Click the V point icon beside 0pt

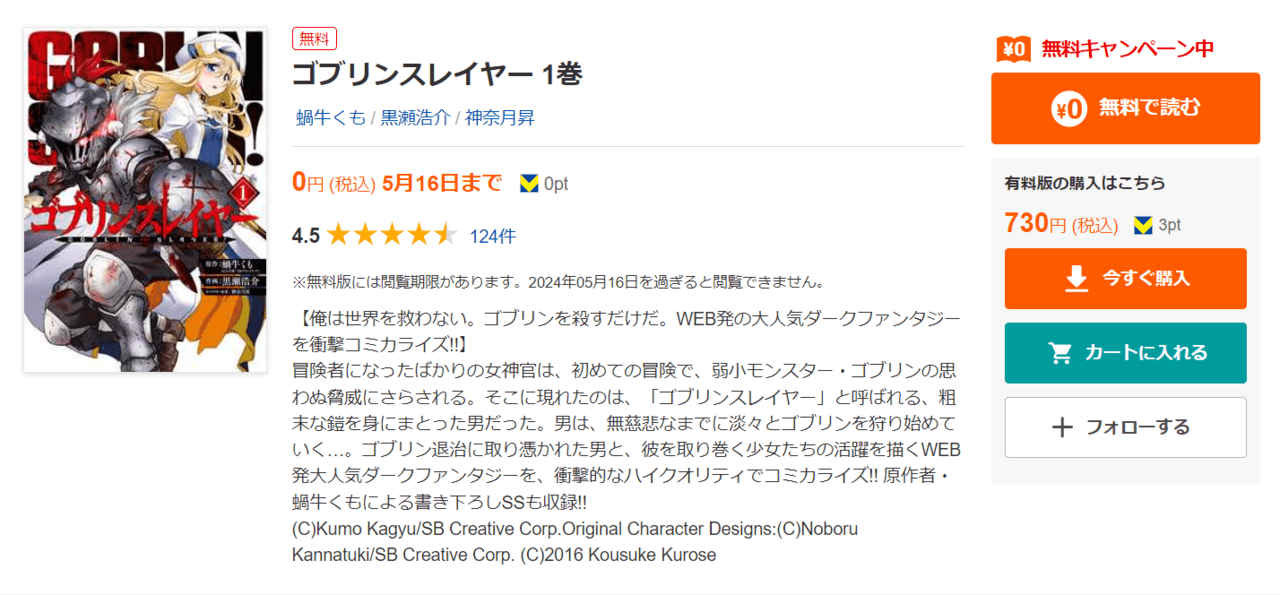(529, 183)
